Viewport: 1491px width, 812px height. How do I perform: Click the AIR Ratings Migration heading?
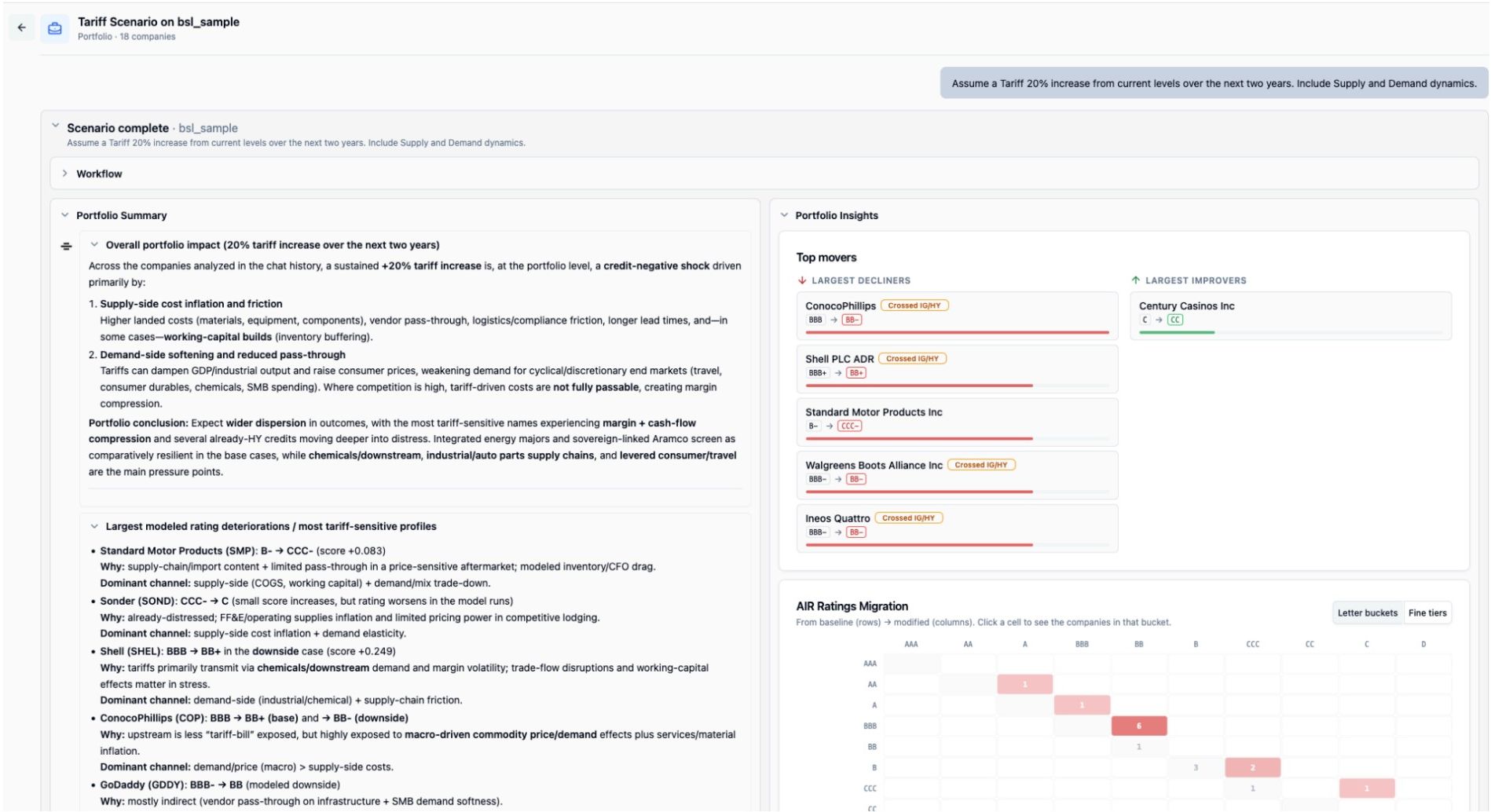pos(852,606)
